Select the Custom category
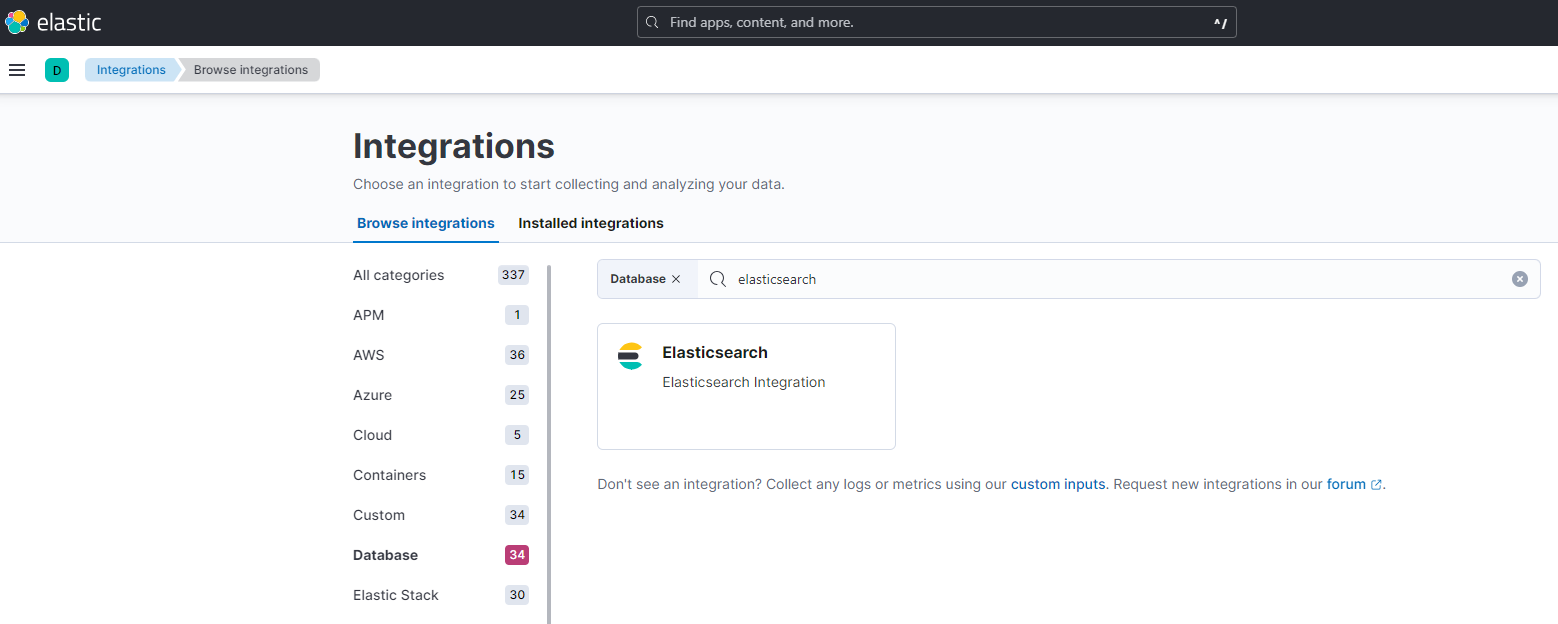This screenshot has width=1558, height=624. point(441,515)
